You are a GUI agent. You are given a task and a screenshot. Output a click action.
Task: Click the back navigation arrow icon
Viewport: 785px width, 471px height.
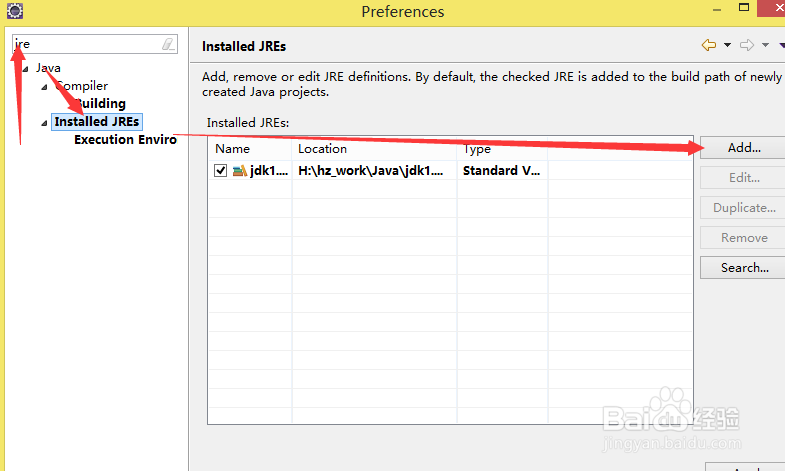point(709,45)
